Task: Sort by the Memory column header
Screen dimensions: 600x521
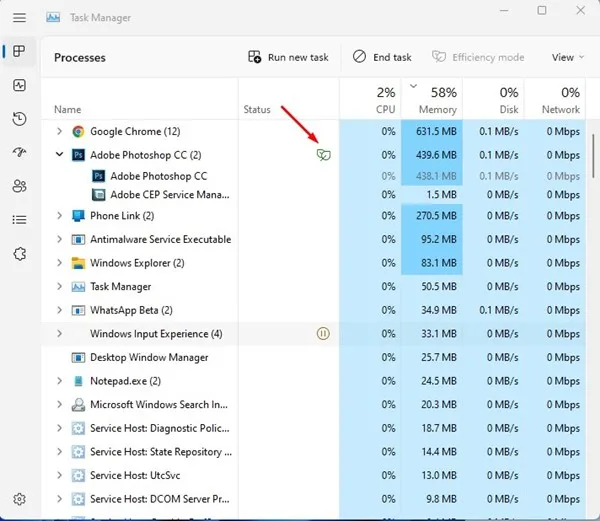Action: (432, 99)
